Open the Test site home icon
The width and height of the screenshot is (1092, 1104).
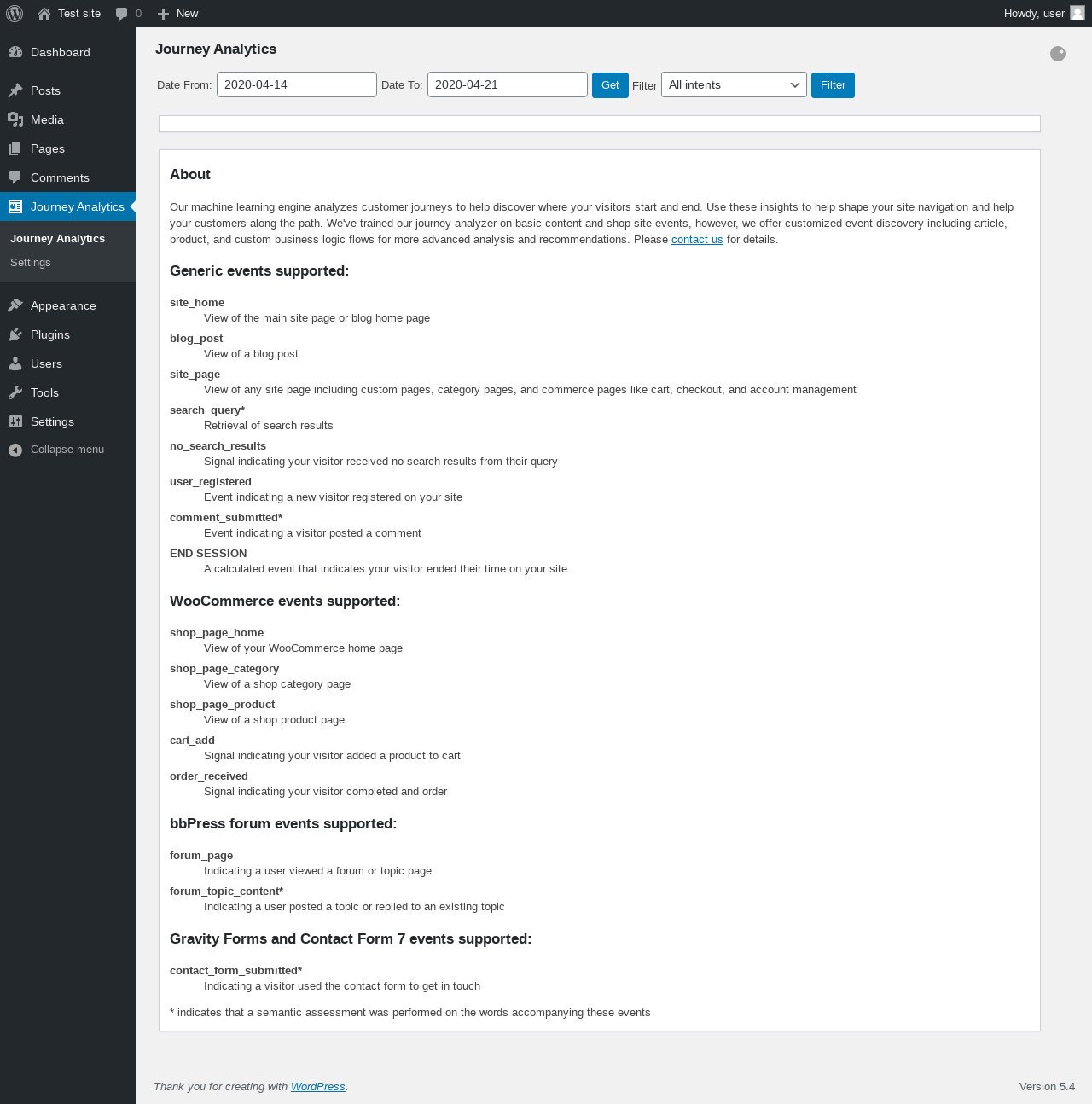click(x=44, y=14)
